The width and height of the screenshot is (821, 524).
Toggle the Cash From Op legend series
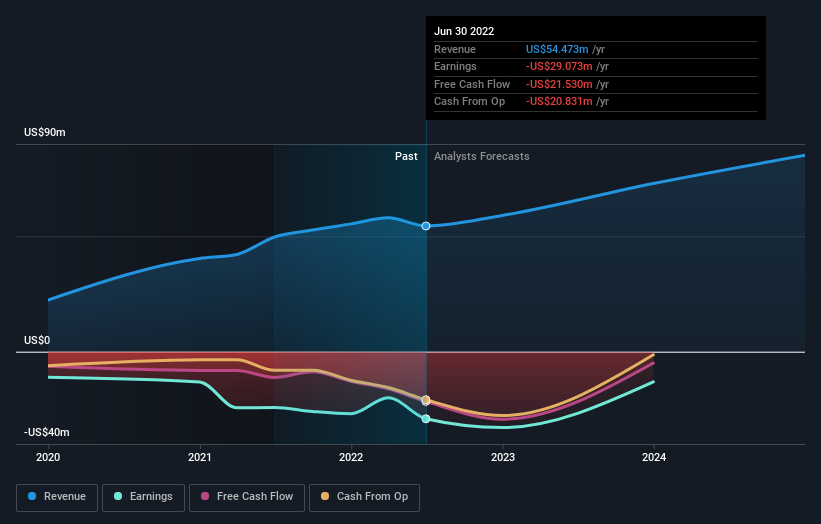tap(364, 497)
